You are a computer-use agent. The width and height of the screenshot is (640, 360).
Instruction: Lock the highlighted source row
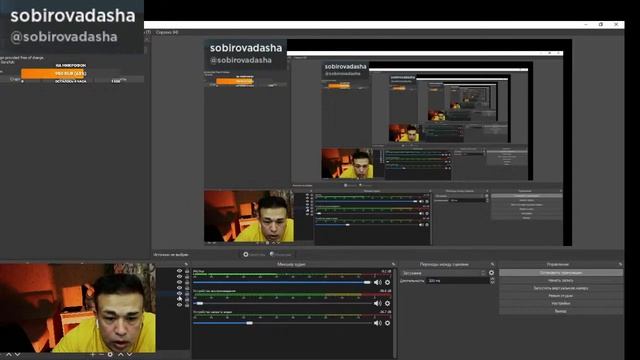tap(187, 293)
